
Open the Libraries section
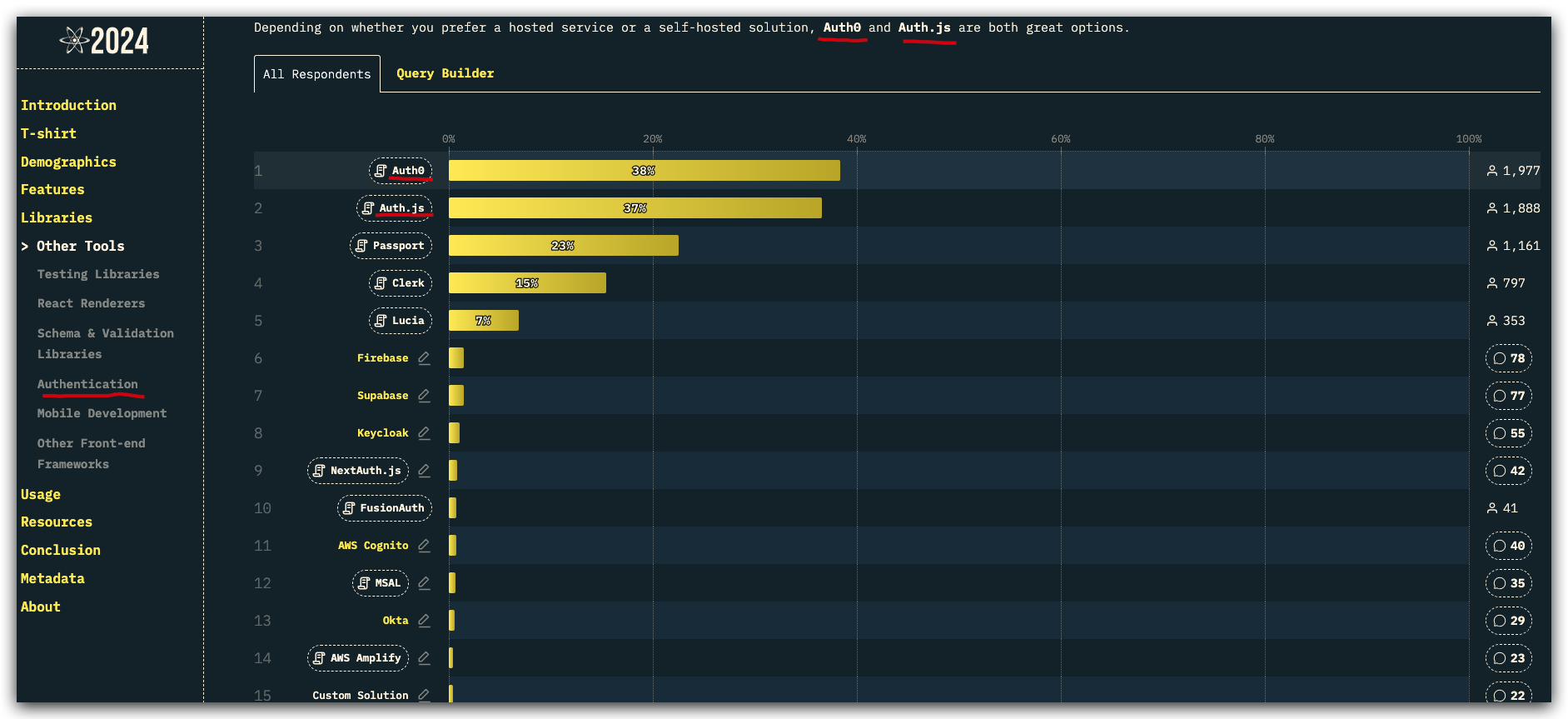57,217
